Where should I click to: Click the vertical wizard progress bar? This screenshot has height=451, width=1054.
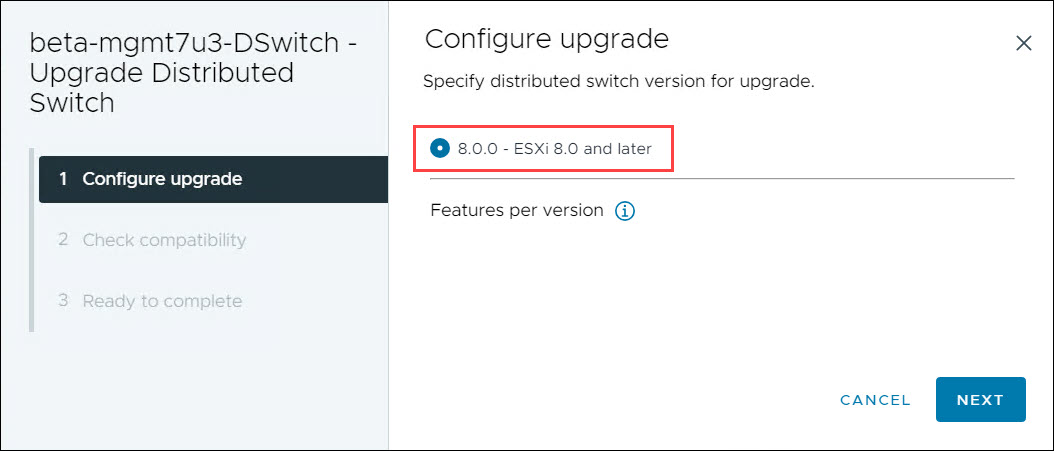[32, 241]
